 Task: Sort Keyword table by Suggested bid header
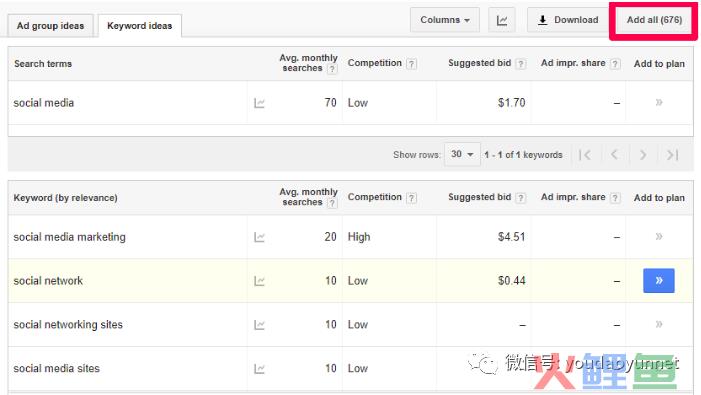[479, 197]
